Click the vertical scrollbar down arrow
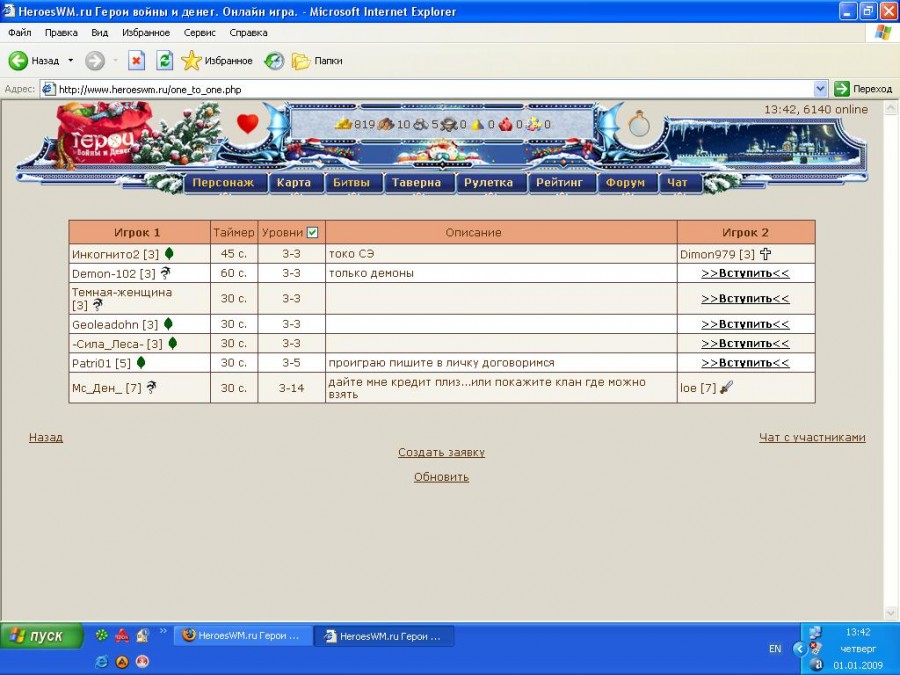The height and width of the screenshot is (675, 900). pos(891,612)
